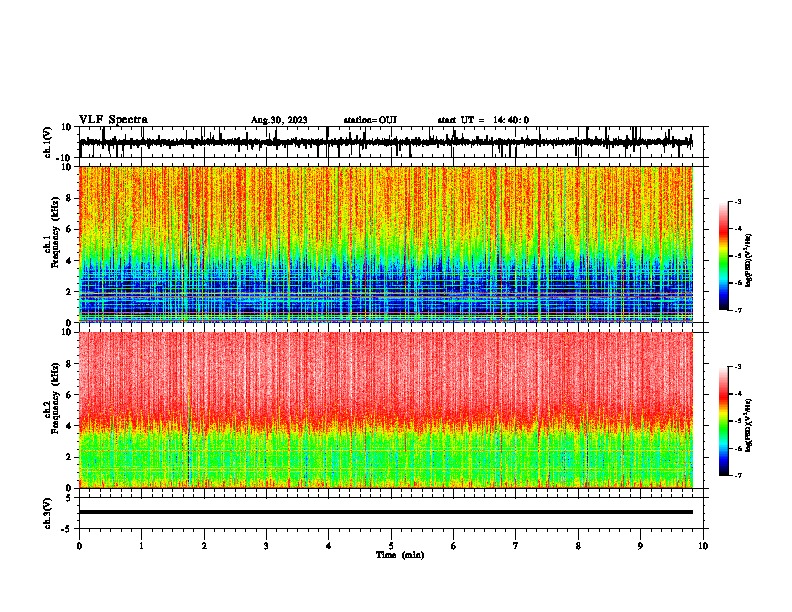Image resolution: width=792 pixels, height=612 pixels.
Task: Click the "Time (min)" x-axis label
Action: tap(400, 555)
